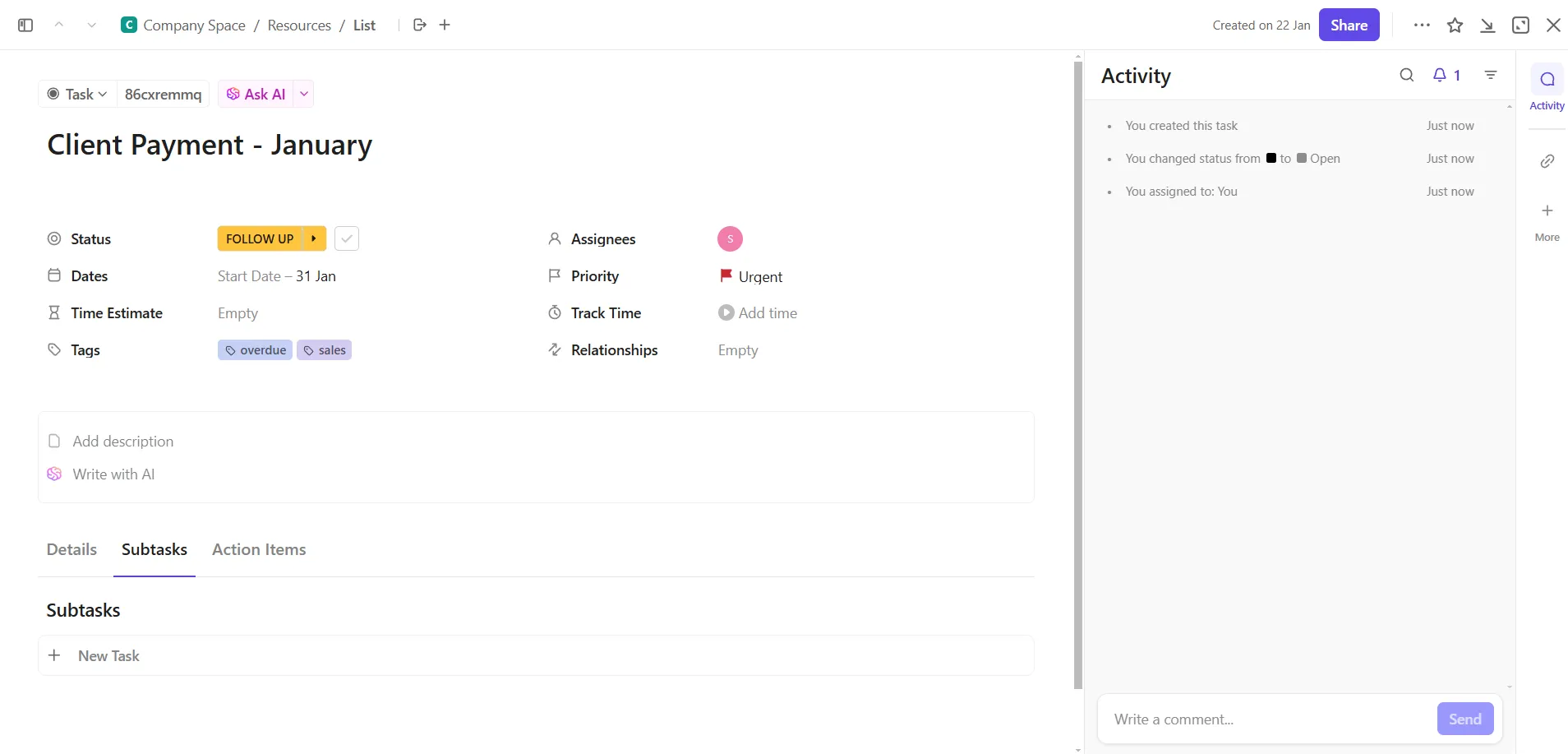
Task: Click Add description
Action: [x=123, y=442]
